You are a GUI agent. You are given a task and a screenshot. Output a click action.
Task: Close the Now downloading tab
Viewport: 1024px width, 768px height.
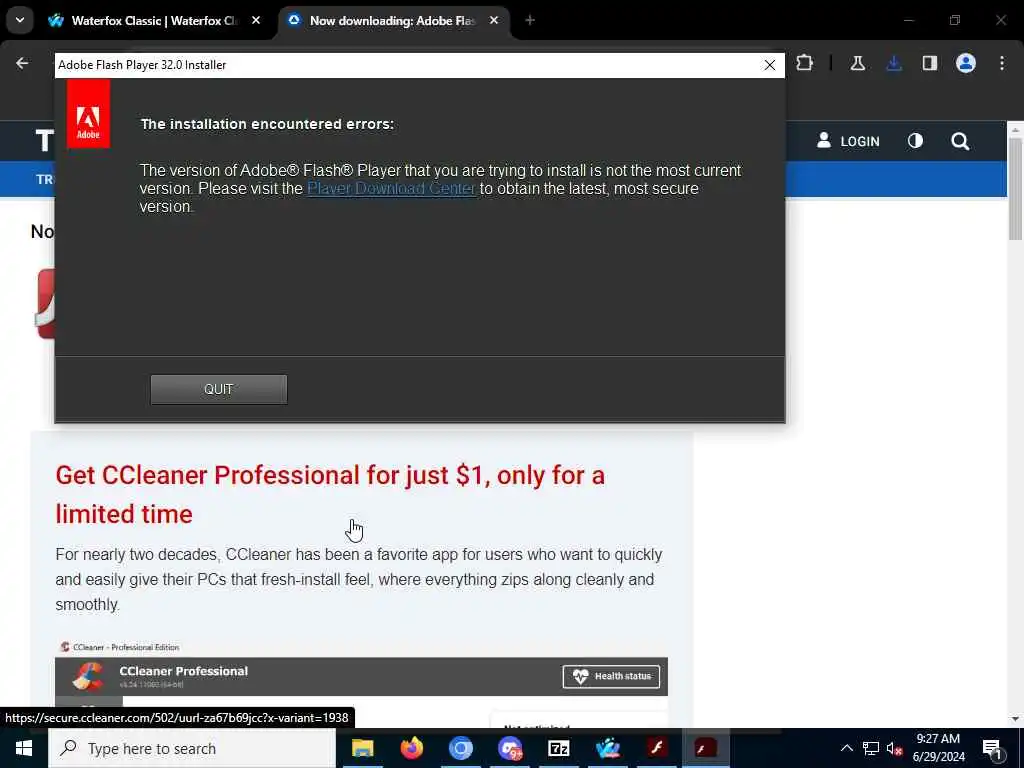pyautogui.click(x=494, y=21)
